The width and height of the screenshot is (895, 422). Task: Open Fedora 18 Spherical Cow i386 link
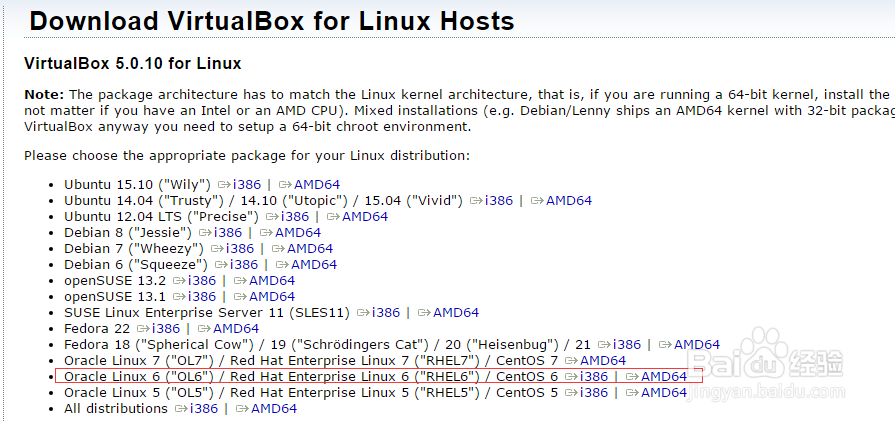pyautogui.click(x=627, y=344)
